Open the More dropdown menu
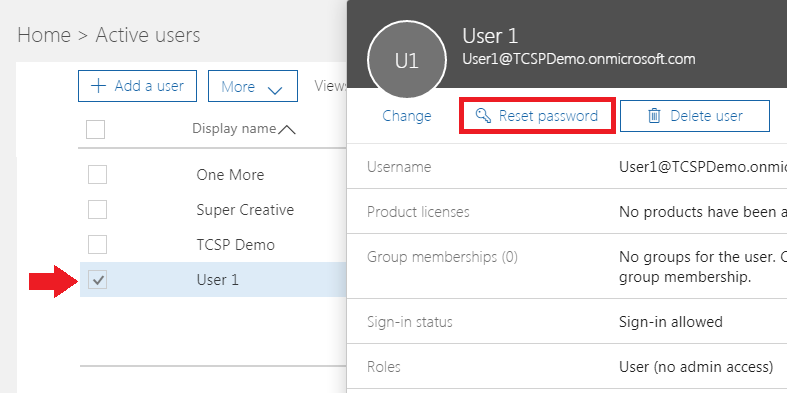This screenshot has height=393, width=787. (x=253, y=86)
